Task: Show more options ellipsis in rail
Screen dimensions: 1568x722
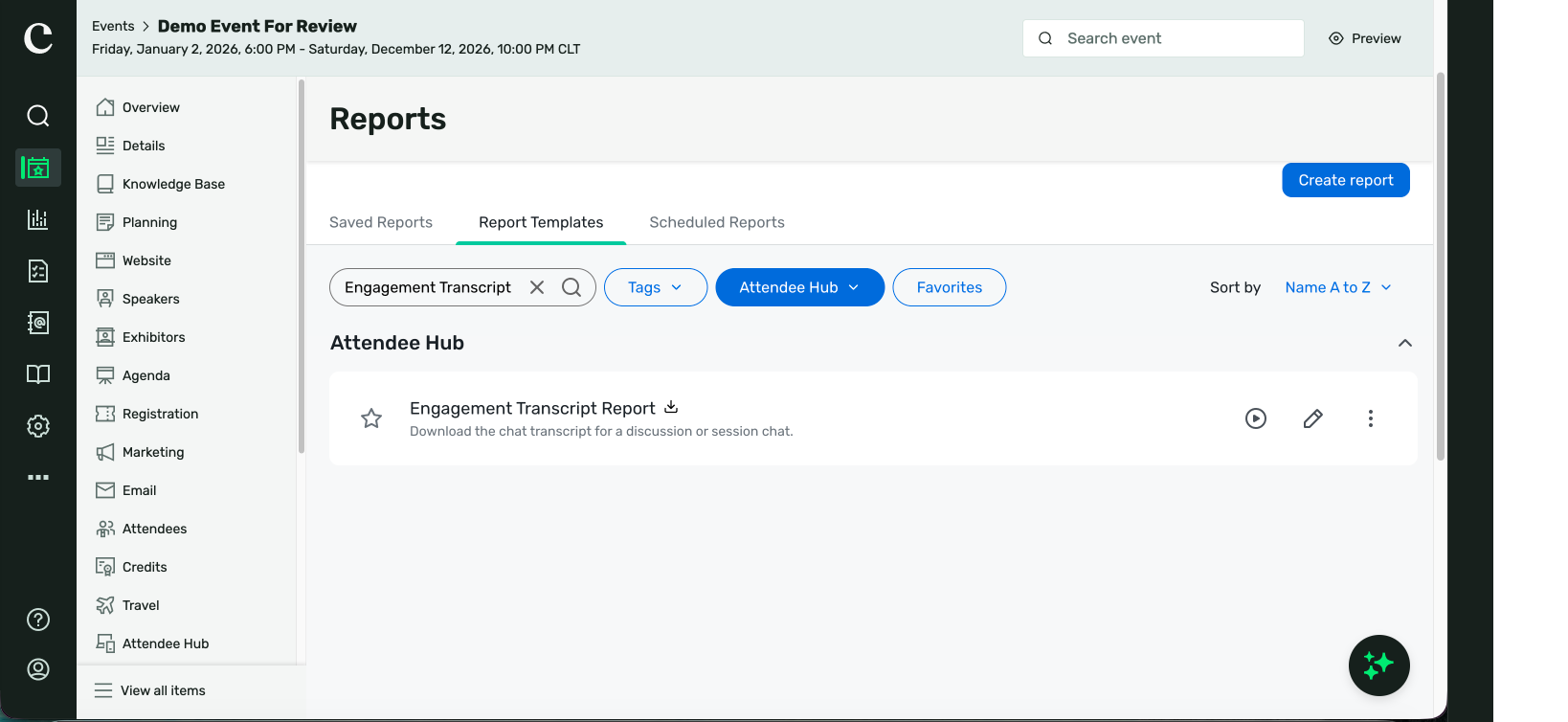Action: [x=38, y=477]
